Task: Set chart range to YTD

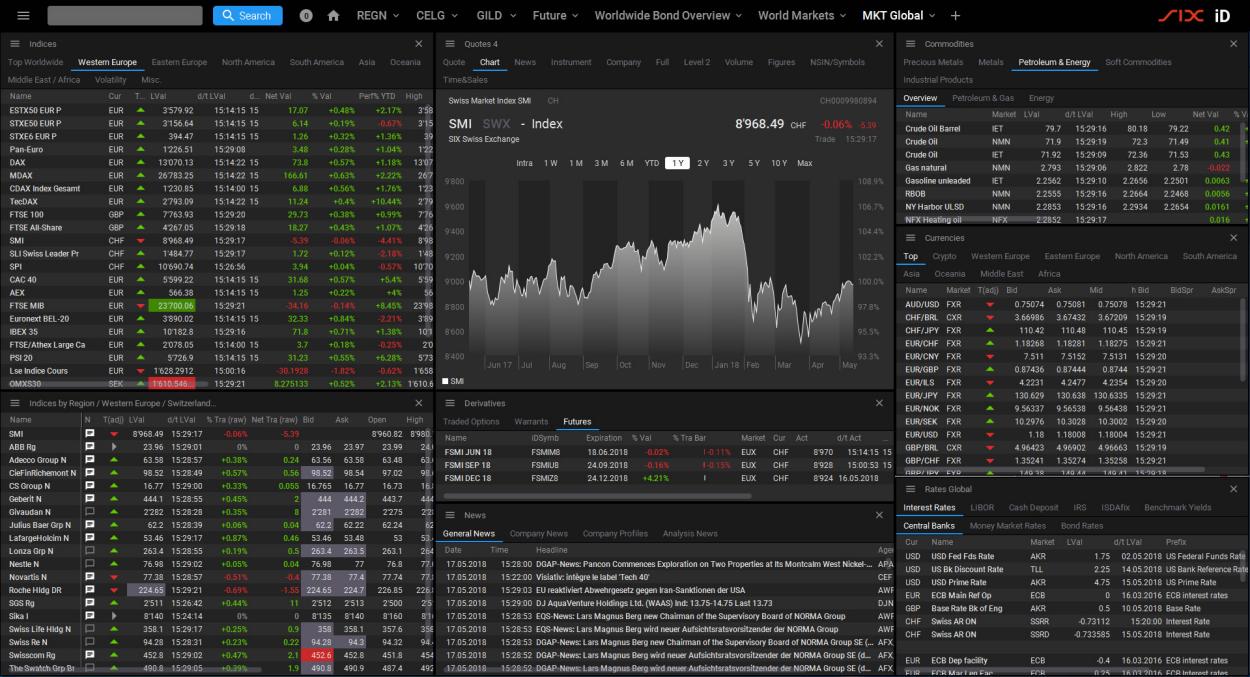Action: click(652, 163)
